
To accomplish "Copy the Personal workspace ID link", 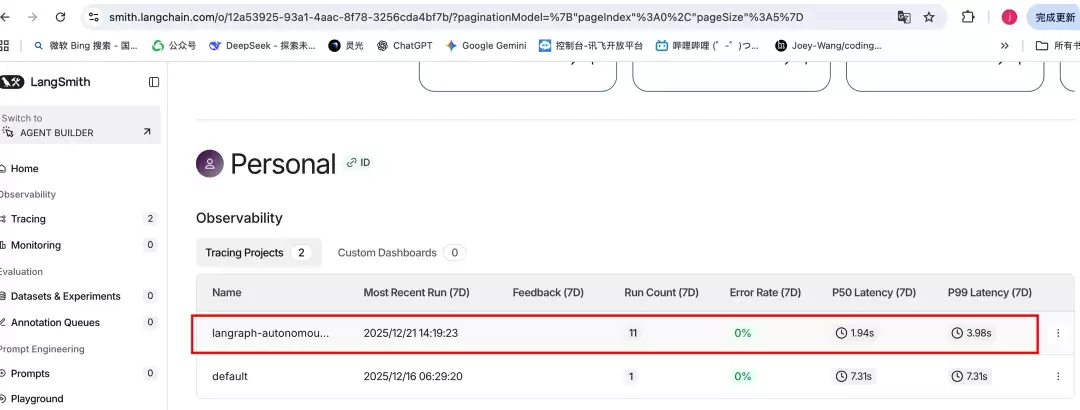I will (x=358, y=163).
